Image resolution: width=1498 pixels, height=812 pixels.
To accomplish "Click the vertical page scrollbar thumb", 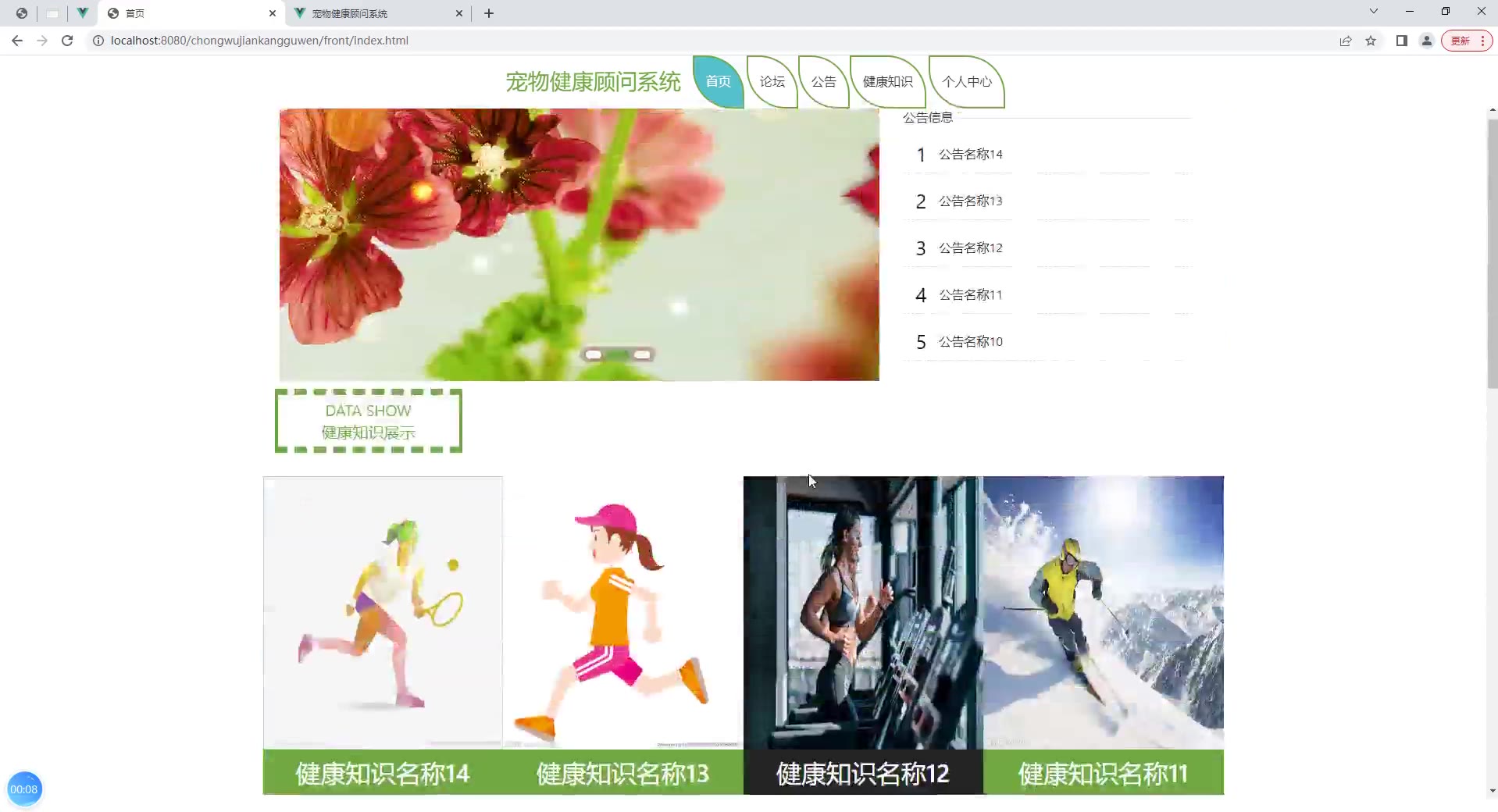I will 1493,254.
